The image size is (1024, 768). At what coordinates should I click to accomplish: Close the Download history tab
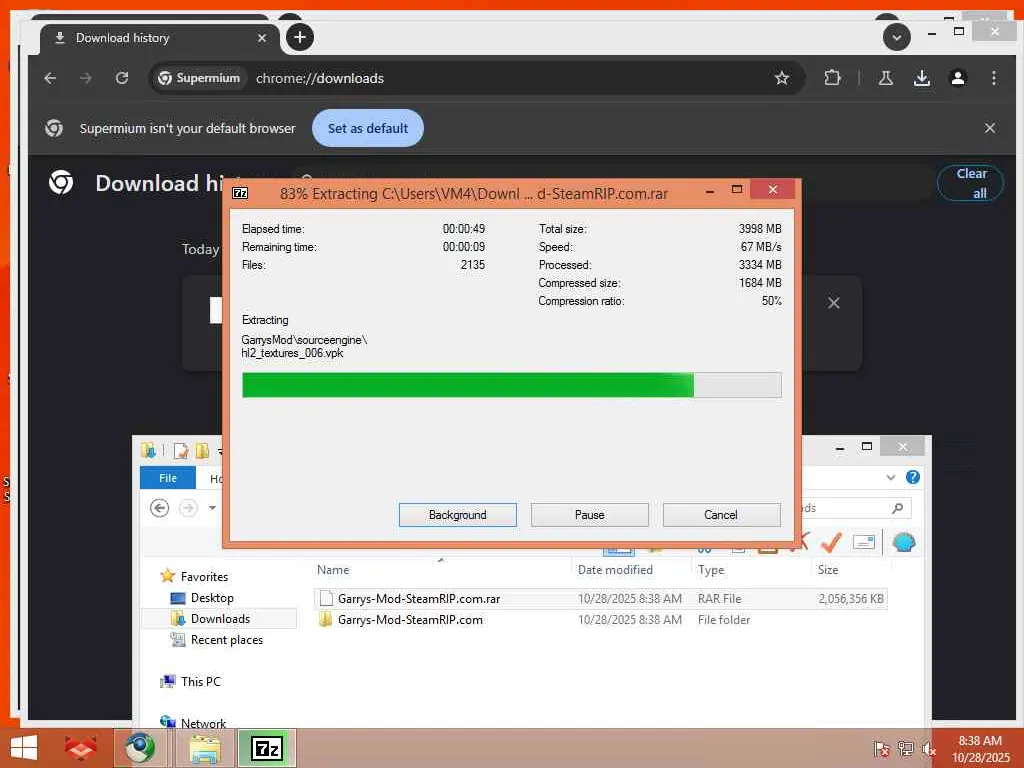point(262,38)
